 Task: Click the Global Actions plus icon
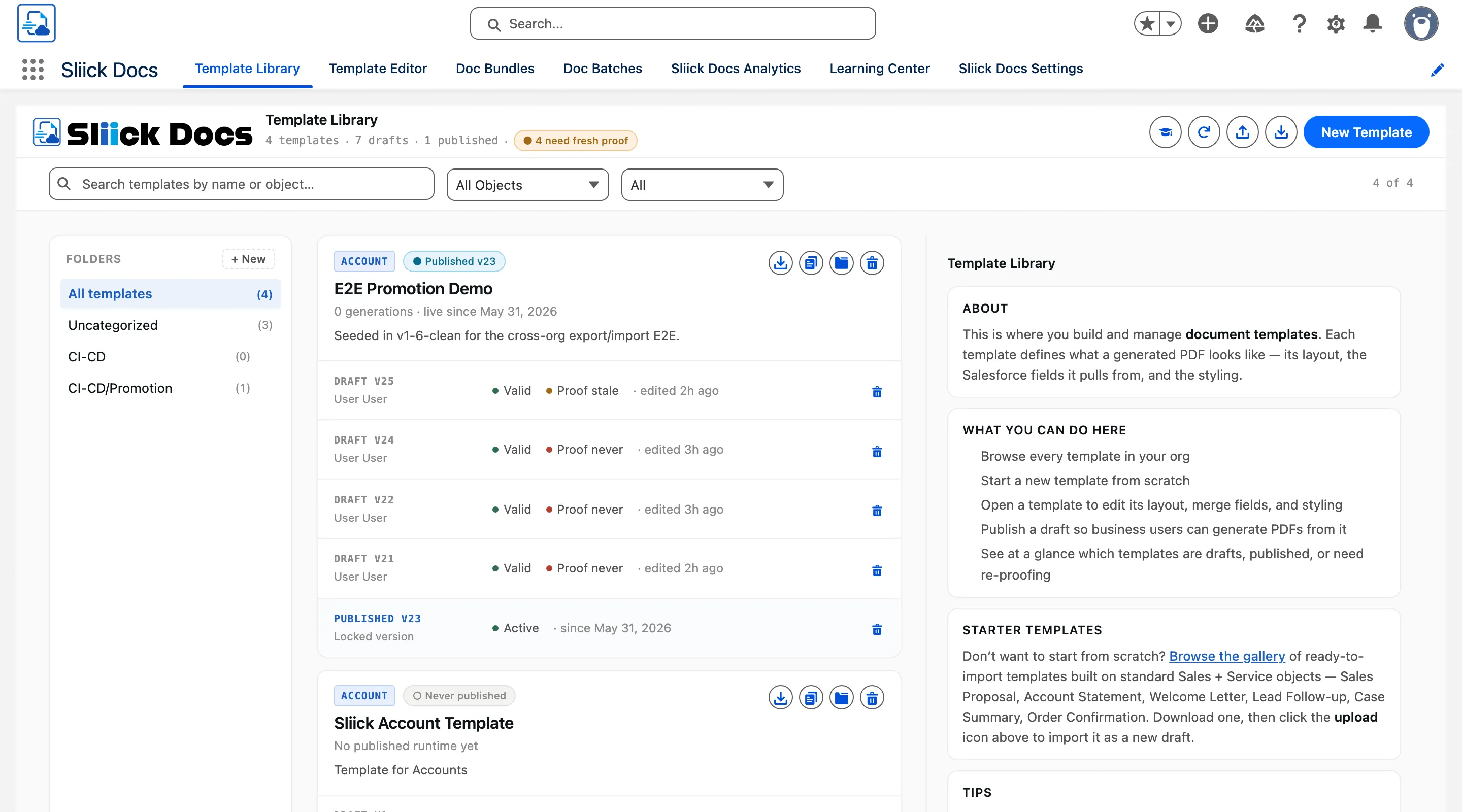click(1208, 24)
